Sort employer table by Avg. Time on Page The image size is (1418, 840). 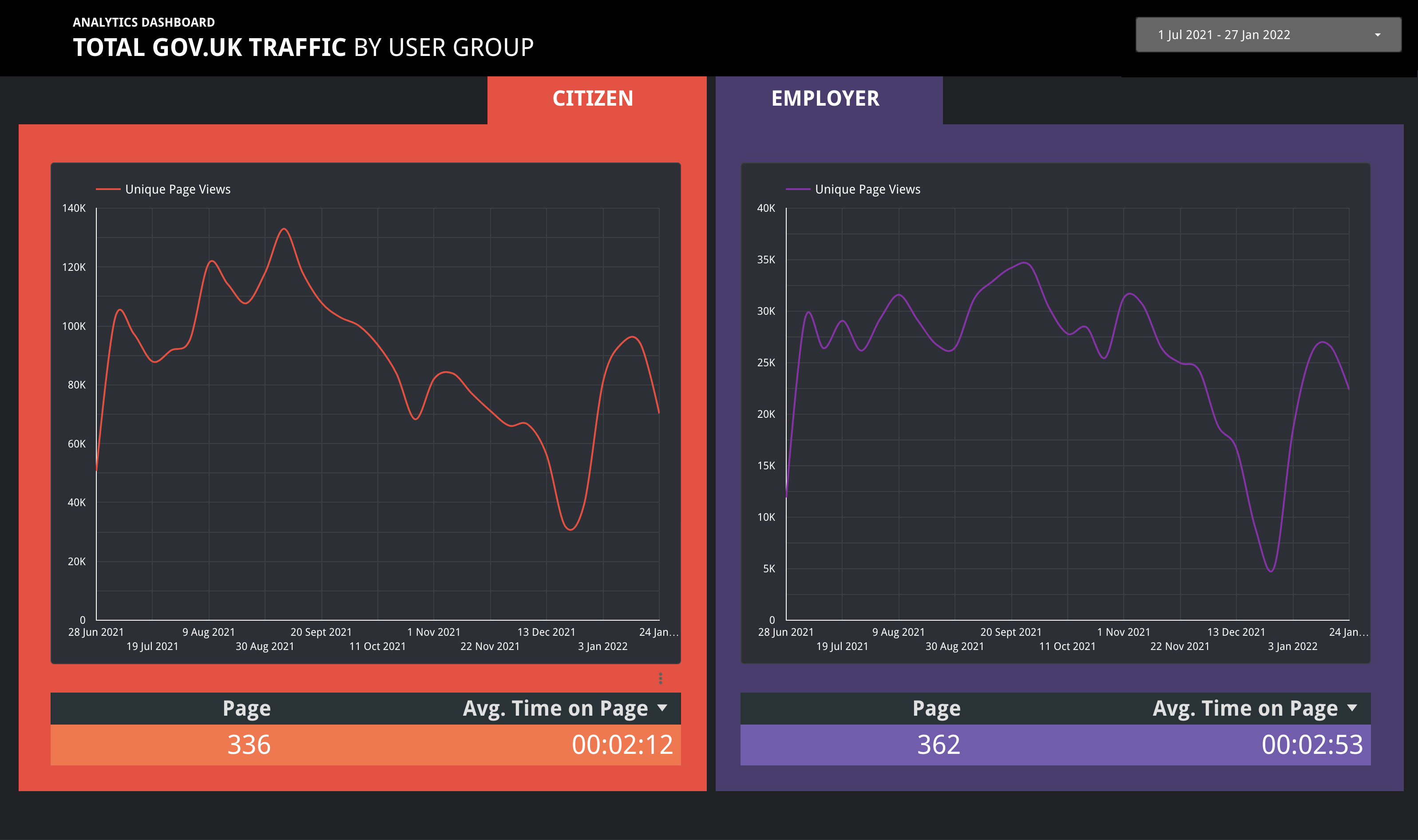click(1245, 708)
